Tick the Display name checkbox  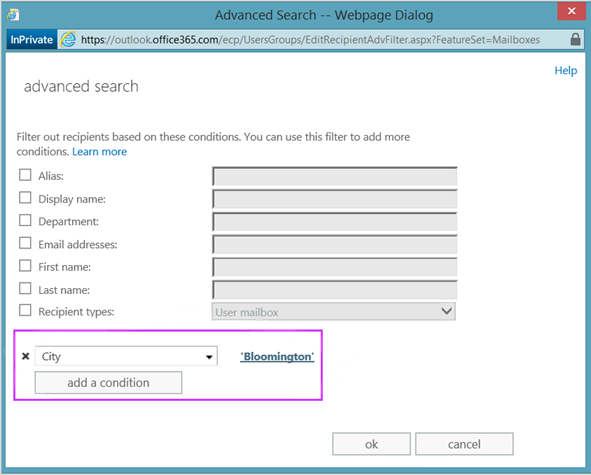click(x=25, y=198)
